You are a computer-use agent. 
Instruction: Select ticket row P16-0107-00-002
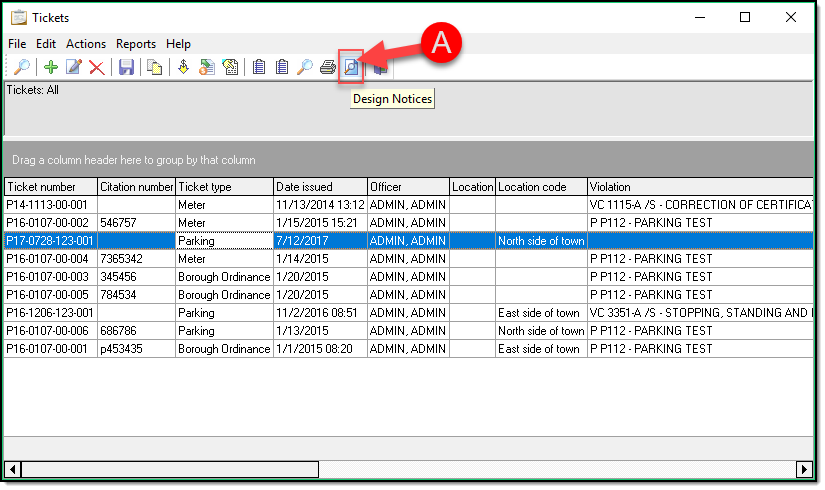click(49, 223)
